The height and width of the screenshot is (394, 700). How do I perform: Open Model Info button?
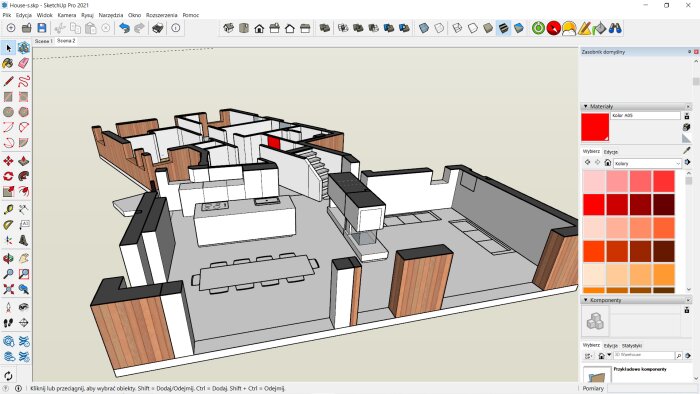pyautogui.click(x=176, y=28)
